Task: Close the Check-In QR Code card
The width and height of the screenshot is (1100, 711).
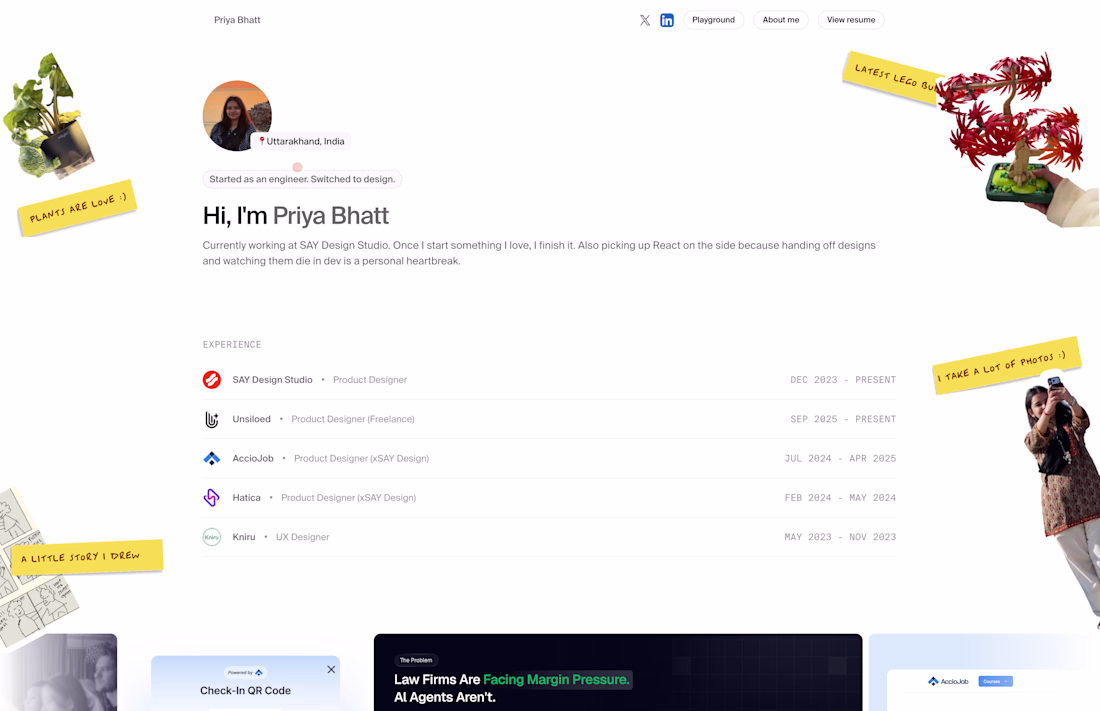Action: click(x=331, y=670)
